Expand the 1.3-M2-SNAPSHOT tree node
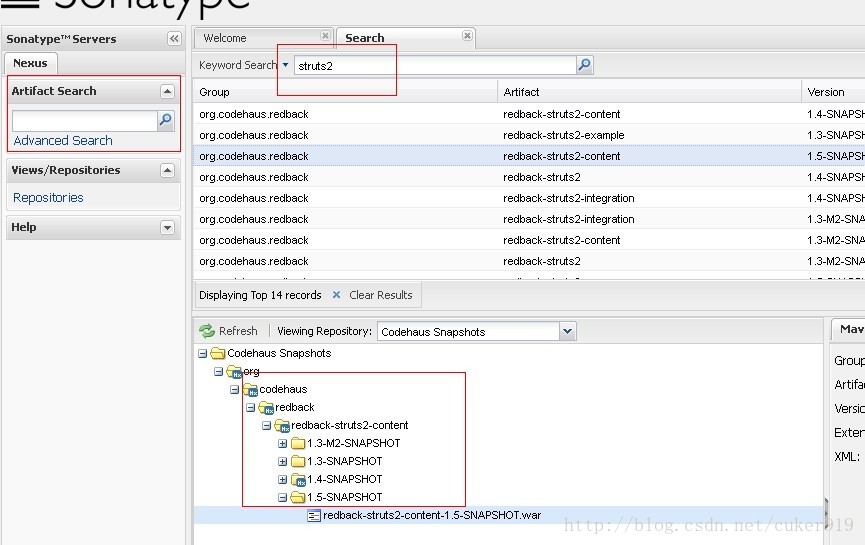The width and height of the screenshot is (865, 545). pyautogui.click(x=282, y=444)
